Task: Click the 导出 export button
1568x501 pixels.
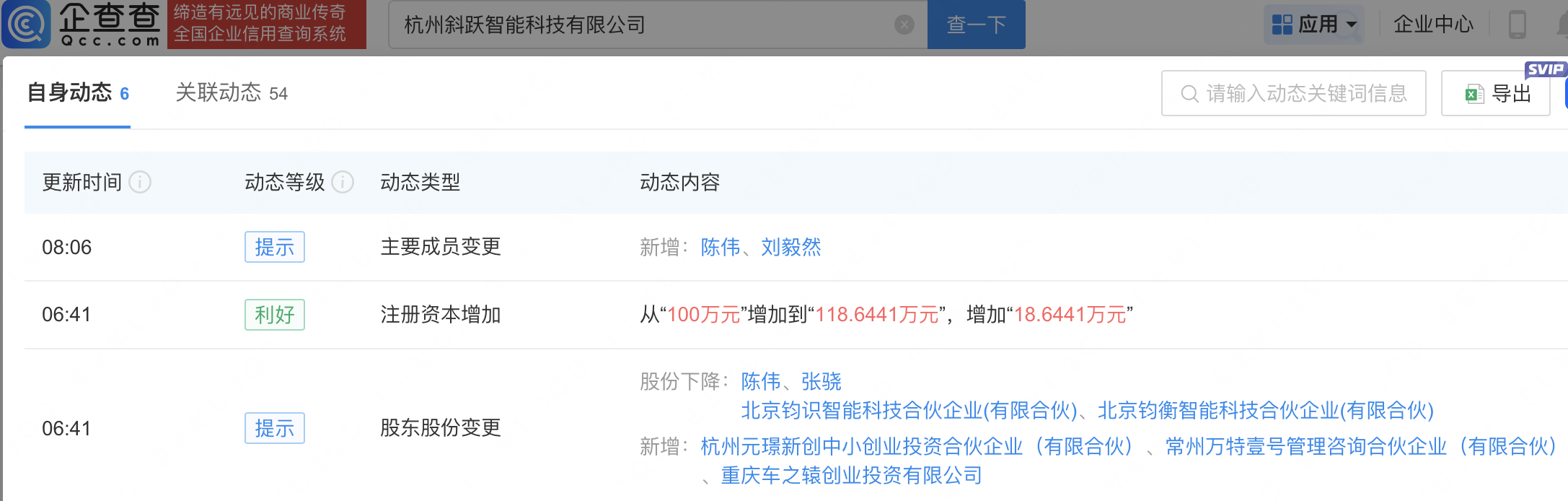Action: (1496, 94)
